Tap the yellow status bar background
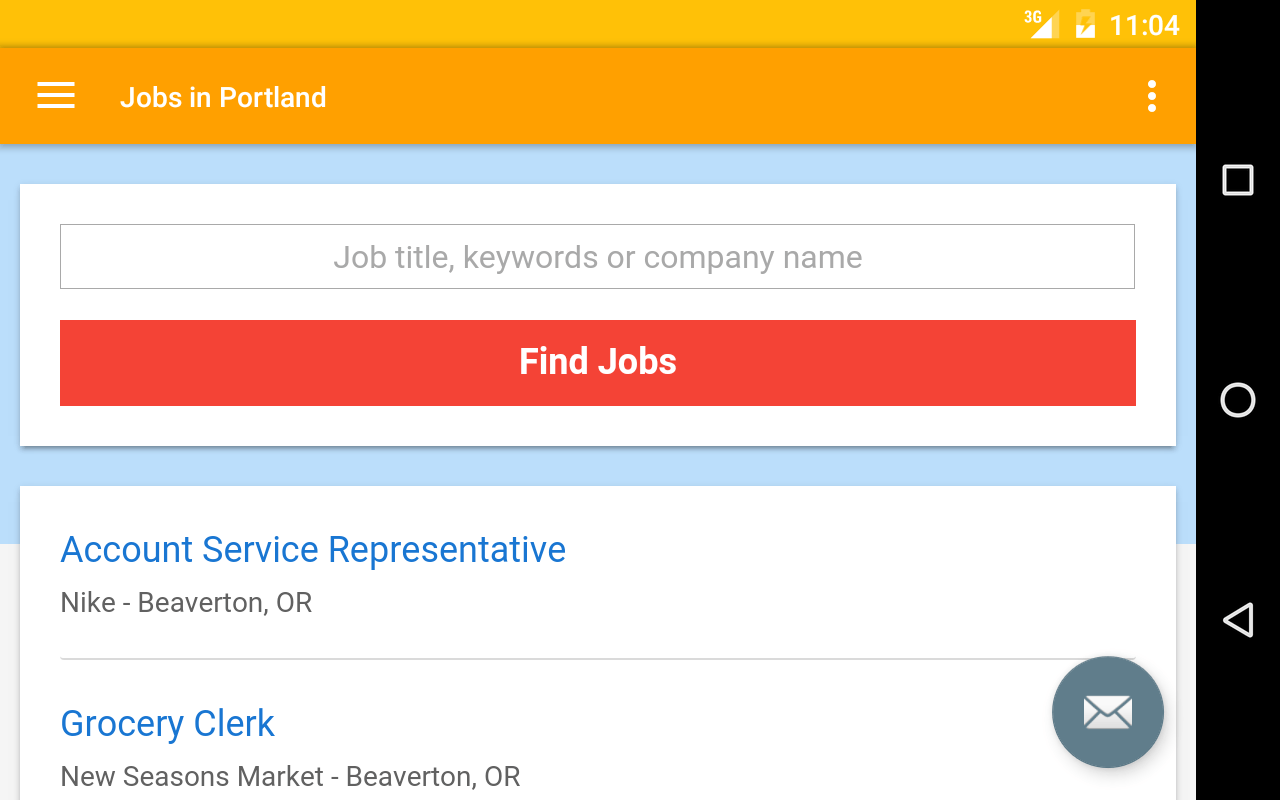This screenshot has width=1280, height=800. pyautogui.click(x=500, y=23)
